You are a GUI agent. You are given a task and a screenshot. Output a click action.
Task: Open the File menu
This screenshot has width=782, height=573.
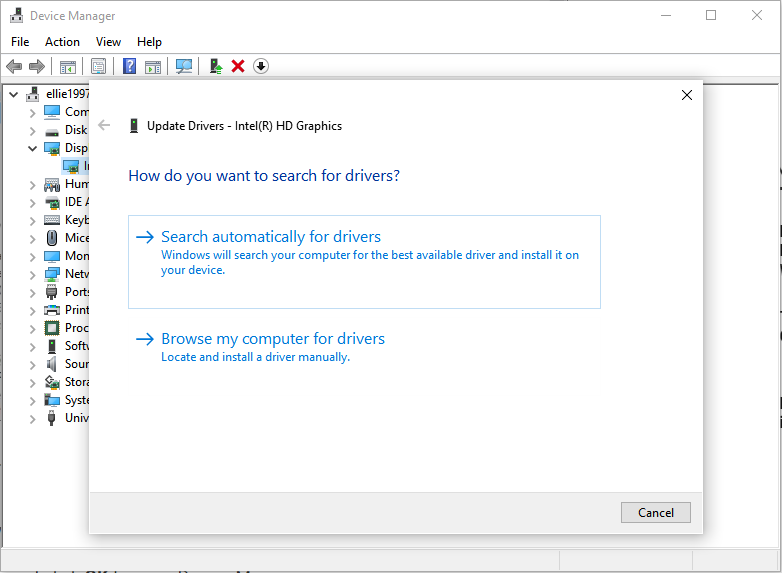[x=20, y=42]
